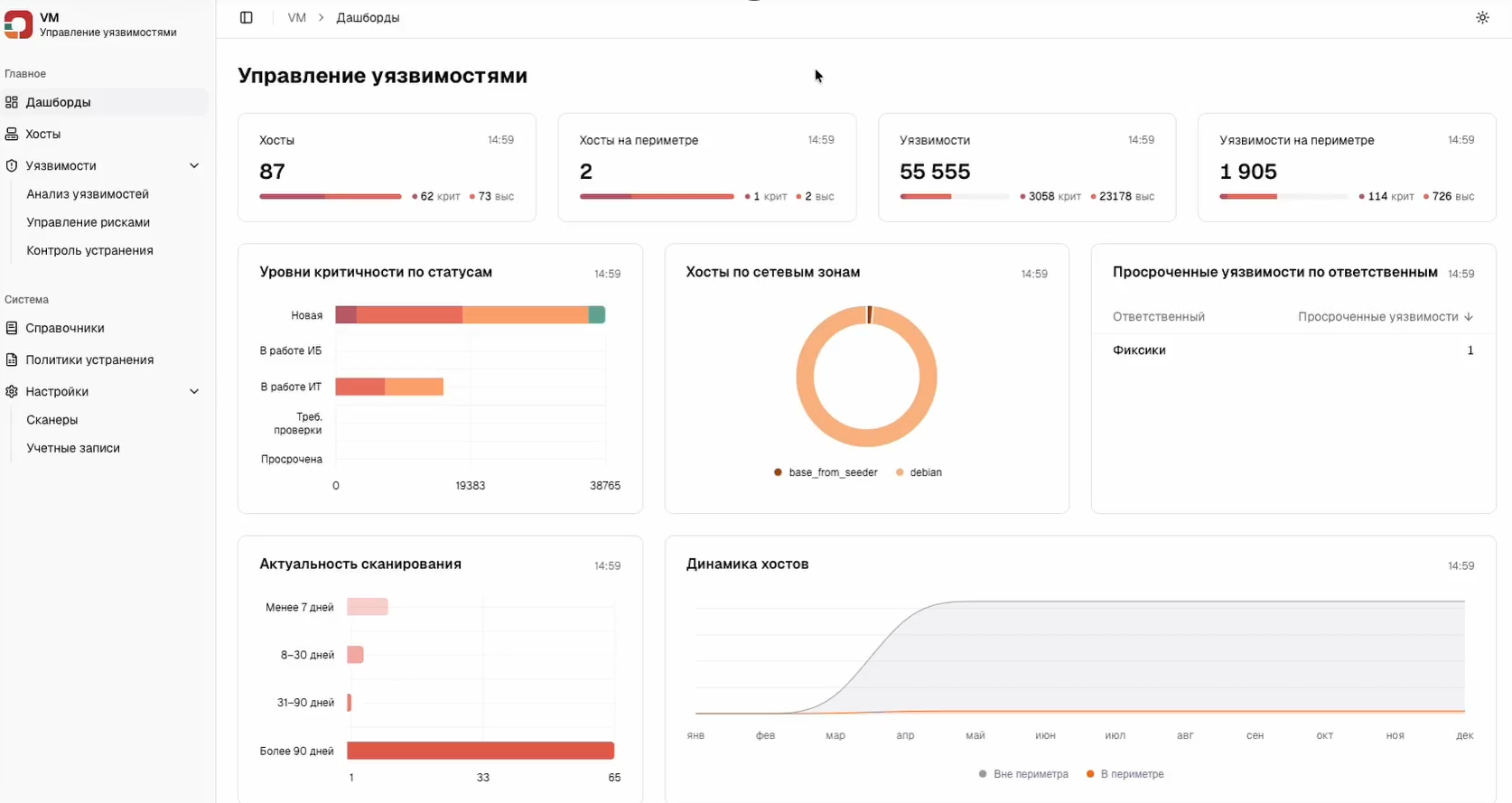This screenshot has height=803, width=1512.
Task: Open the Сканеры settings page
Action: click(52, 420)
